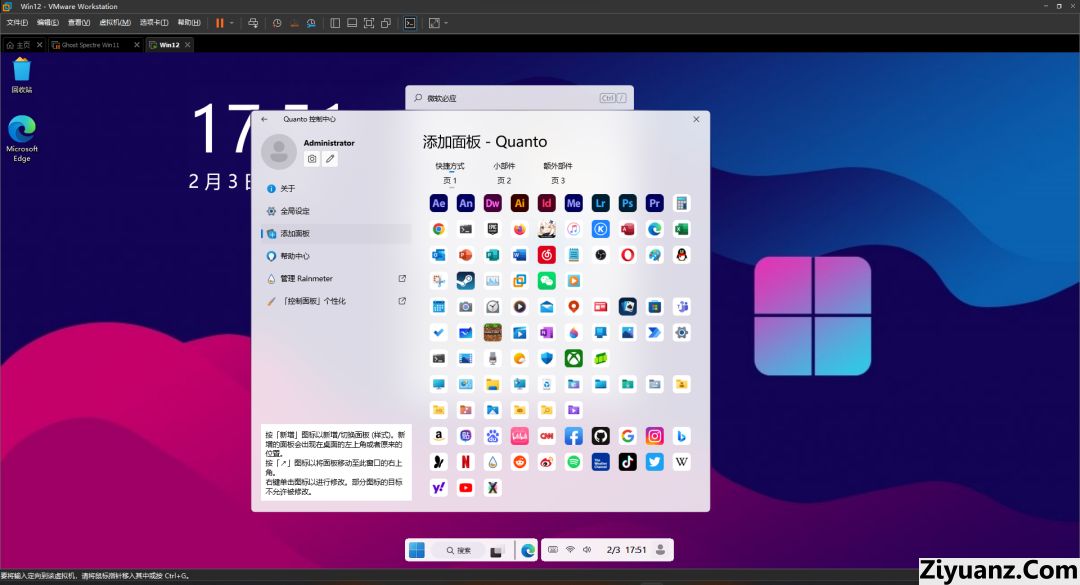The width and height of the screenshot is (1080, 585).
Task: Expand the VMware stretch mode dropdown arrow
Action: tap(446, 22)
